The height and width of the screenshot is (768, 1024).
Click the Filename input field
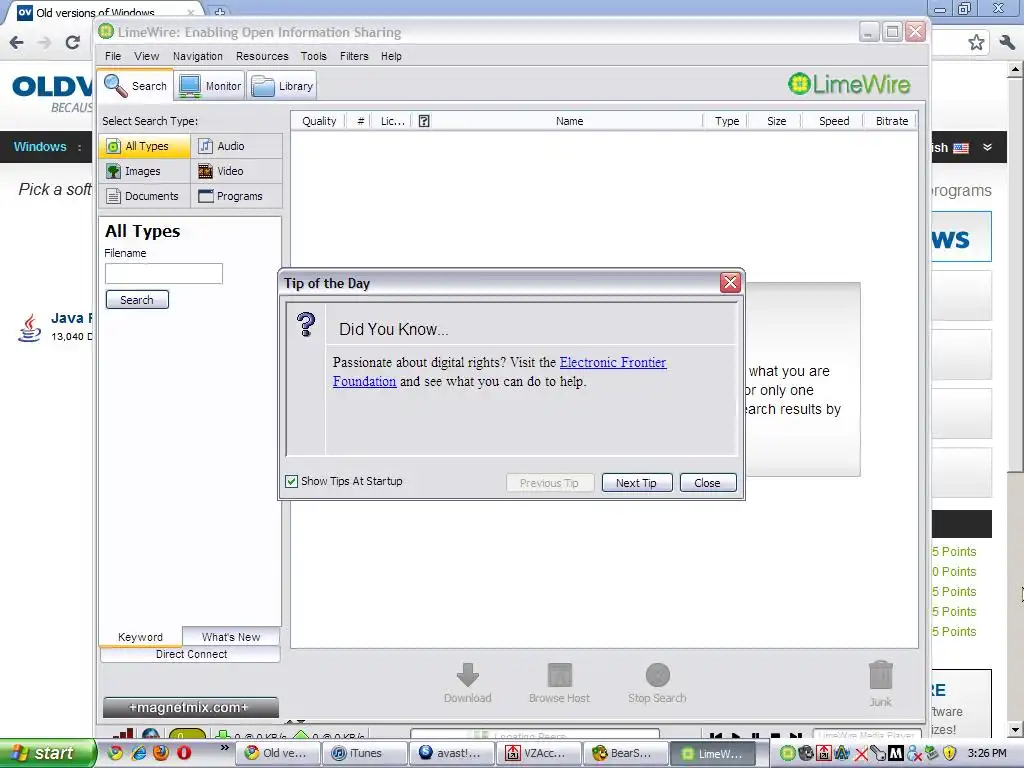click(164, 273)
